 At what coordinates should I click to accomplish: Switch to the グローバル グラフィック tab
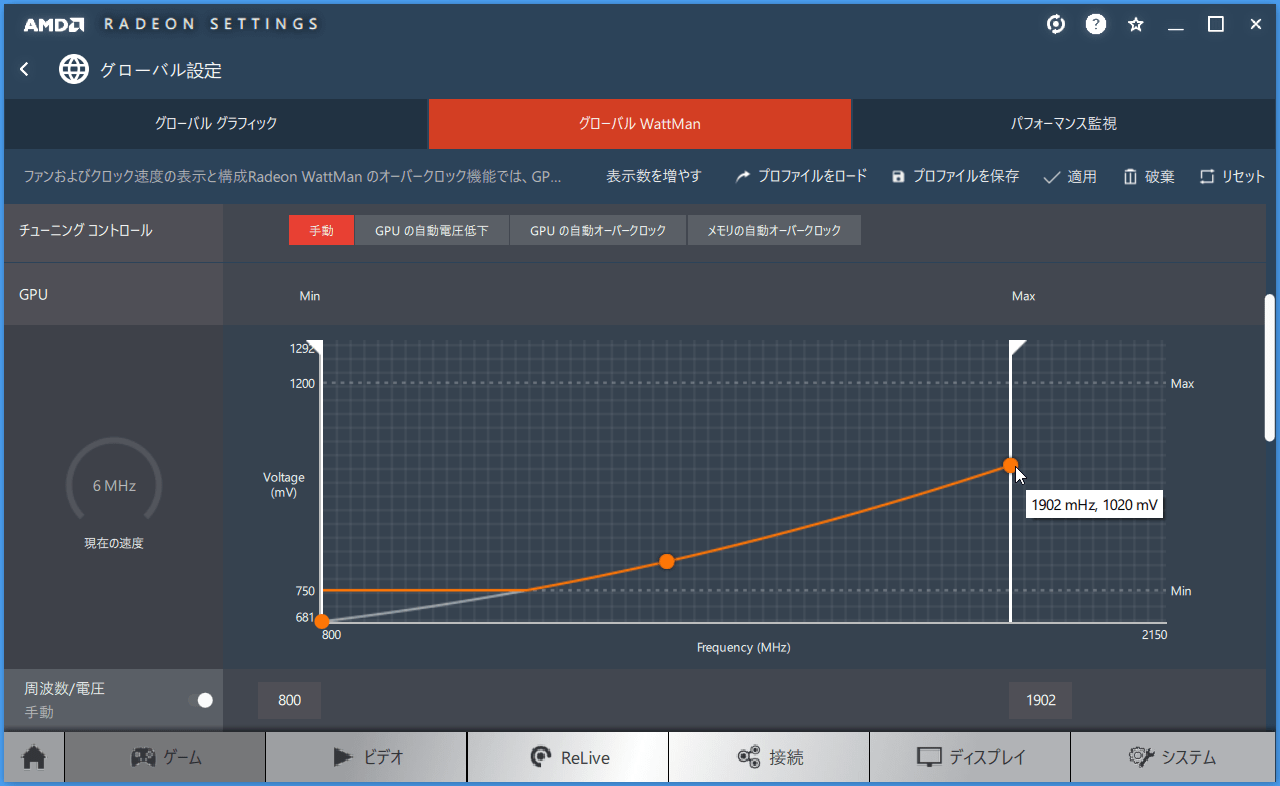pyautogui.click(x=216, y=124)
